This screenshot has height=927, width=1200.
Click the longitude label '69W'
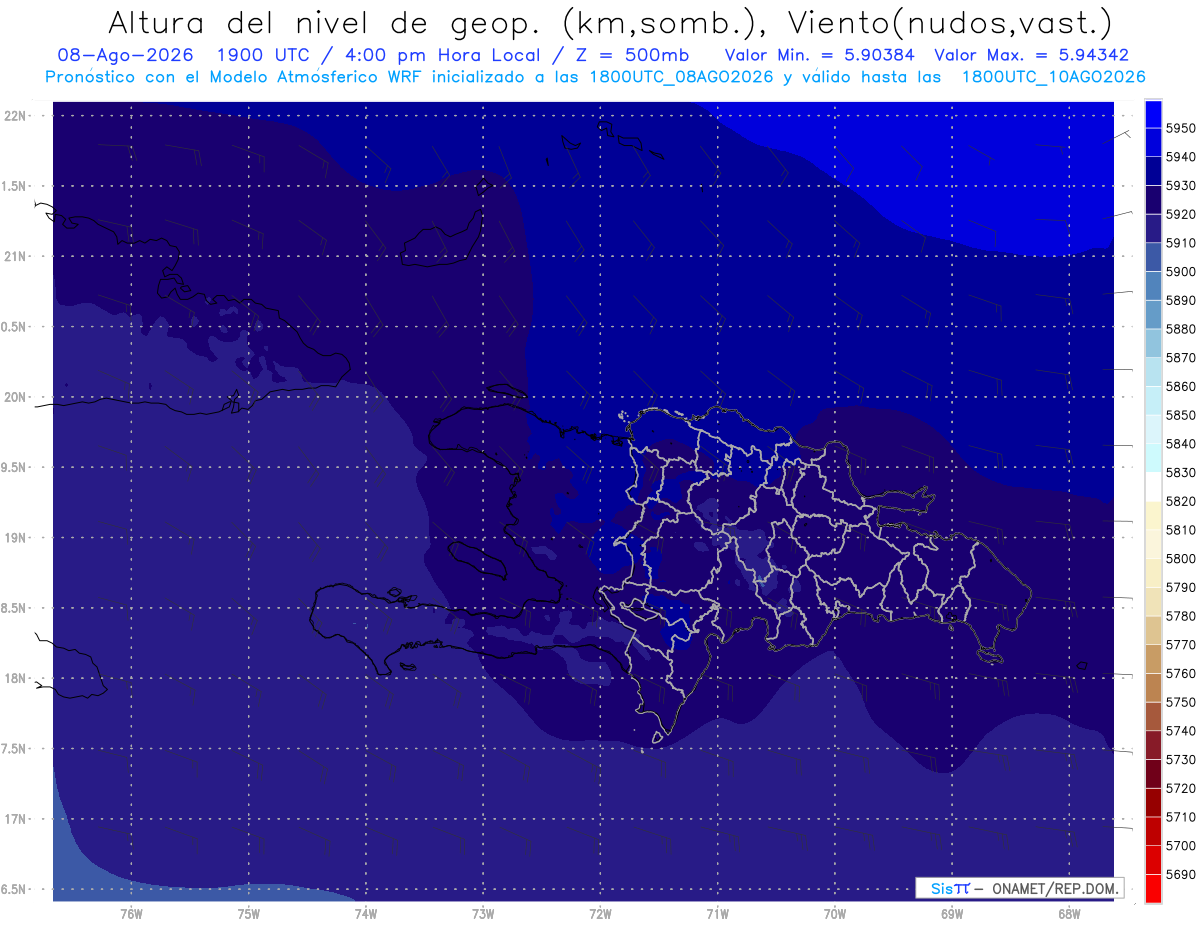click(x=952, y=913)
